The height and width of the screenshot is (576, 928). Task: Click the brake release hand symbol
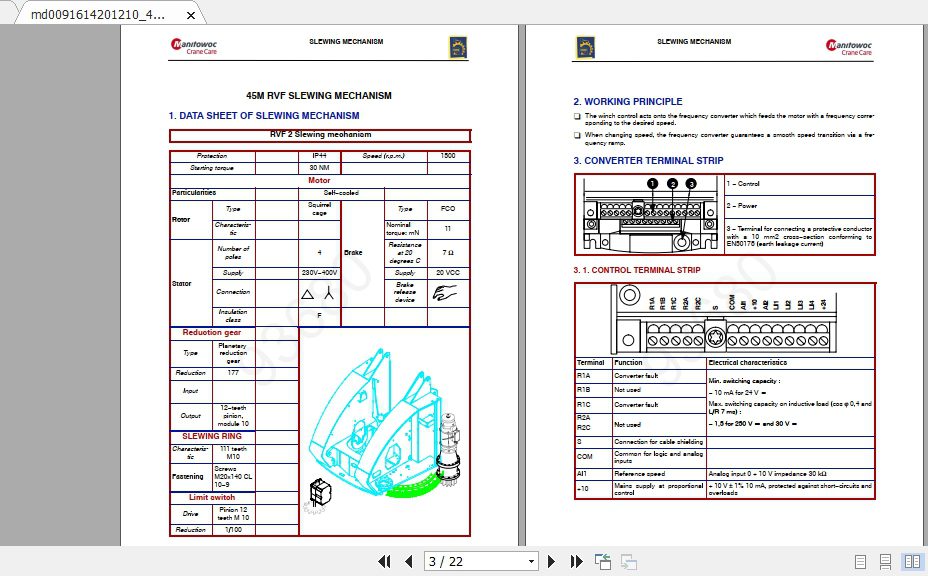pyautogui.click(x=444, y=292)
